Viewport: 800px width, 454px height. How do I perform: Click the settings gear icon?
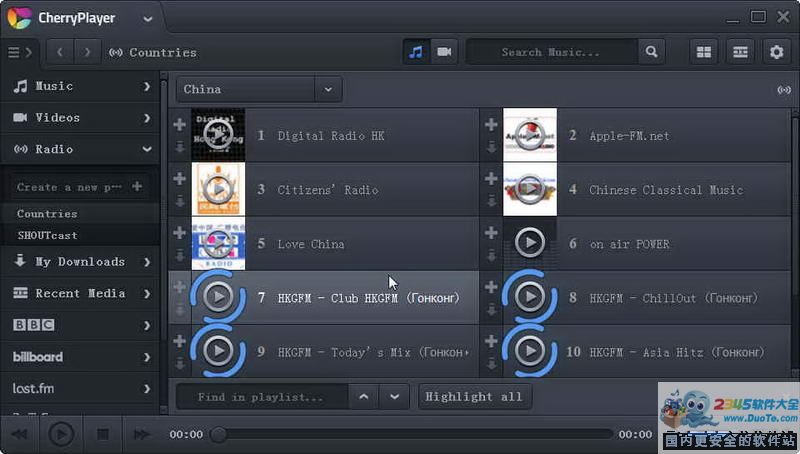pos(776,52)
